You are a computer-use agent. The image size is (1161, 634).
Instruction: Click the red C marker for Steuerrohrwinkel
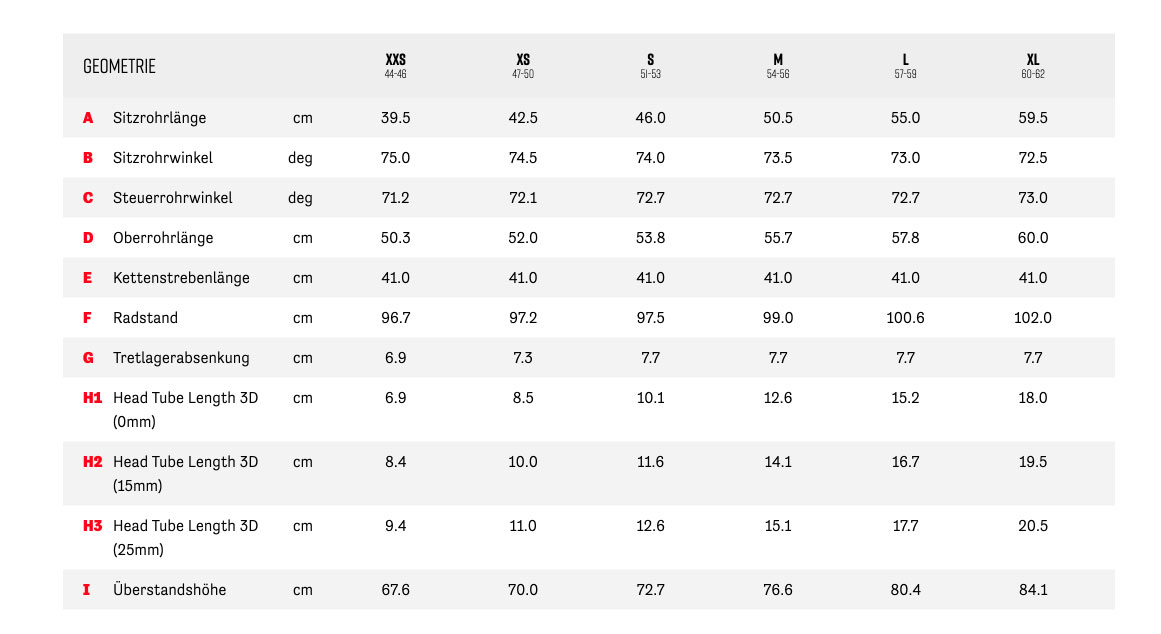coord(88,198)
